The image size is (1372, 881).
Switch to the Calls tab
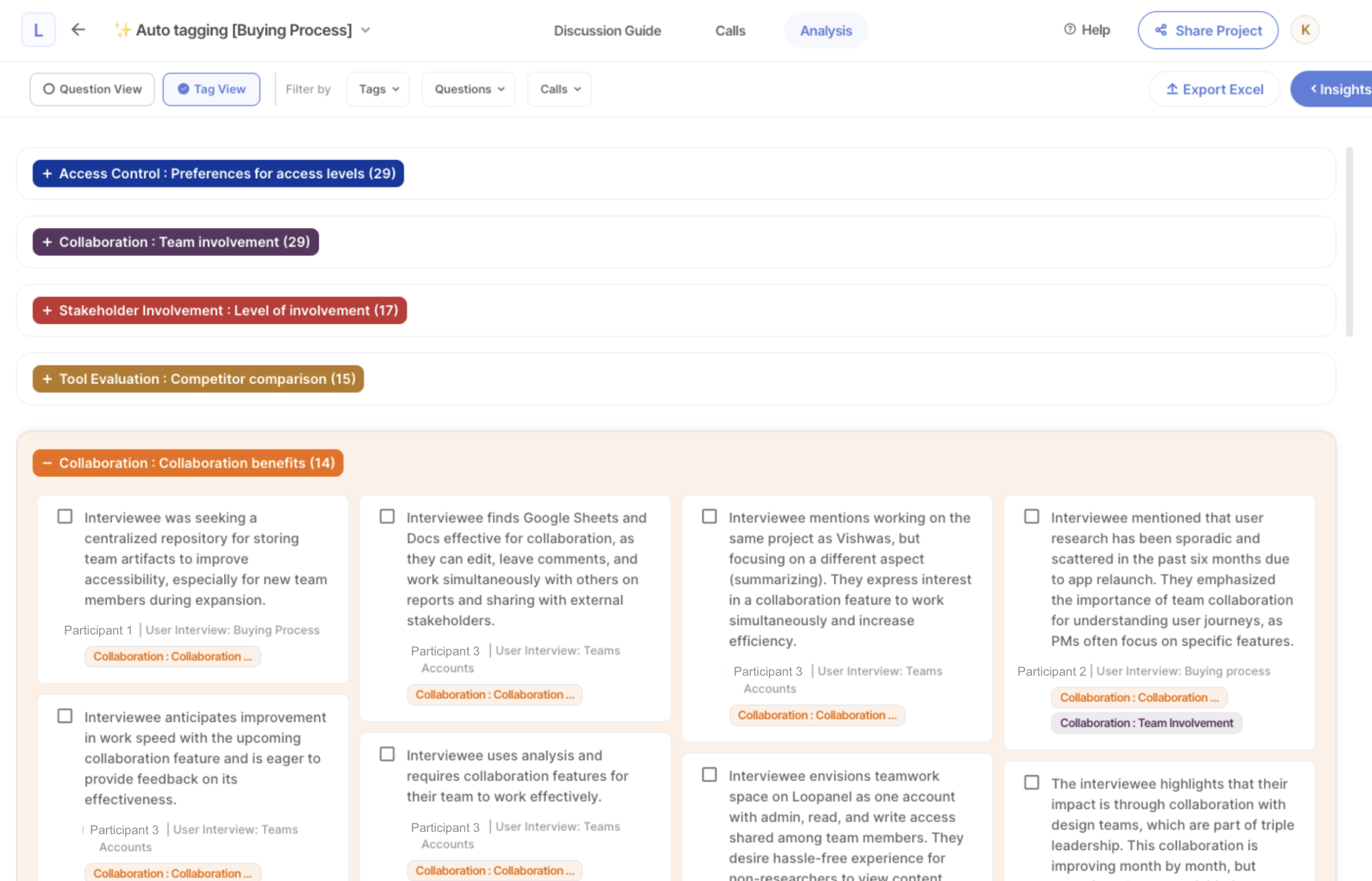click(729, 30)
